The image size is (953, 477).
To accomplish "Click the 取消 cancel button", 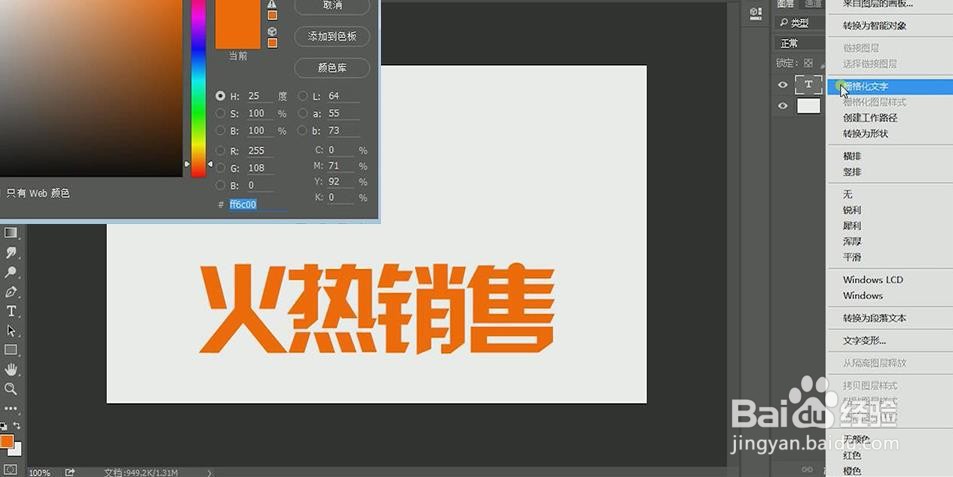I will tap(332, 5).
